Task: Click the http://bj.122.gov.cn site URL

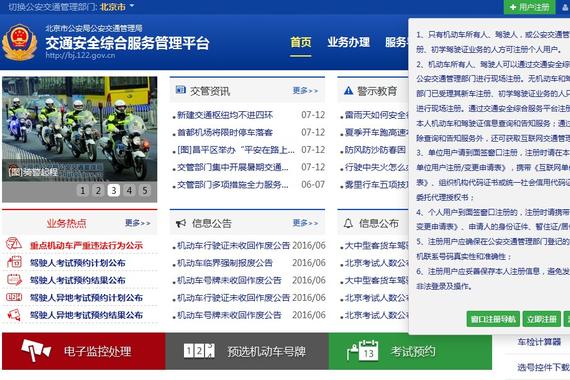Action: [80, 55]
